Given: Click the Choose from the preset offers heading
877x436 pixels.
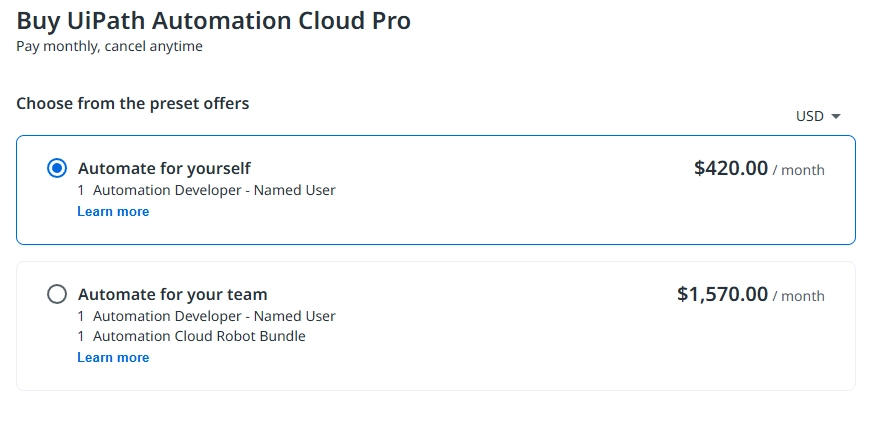Looking at the screenshot, I should (x=133, y=103).
